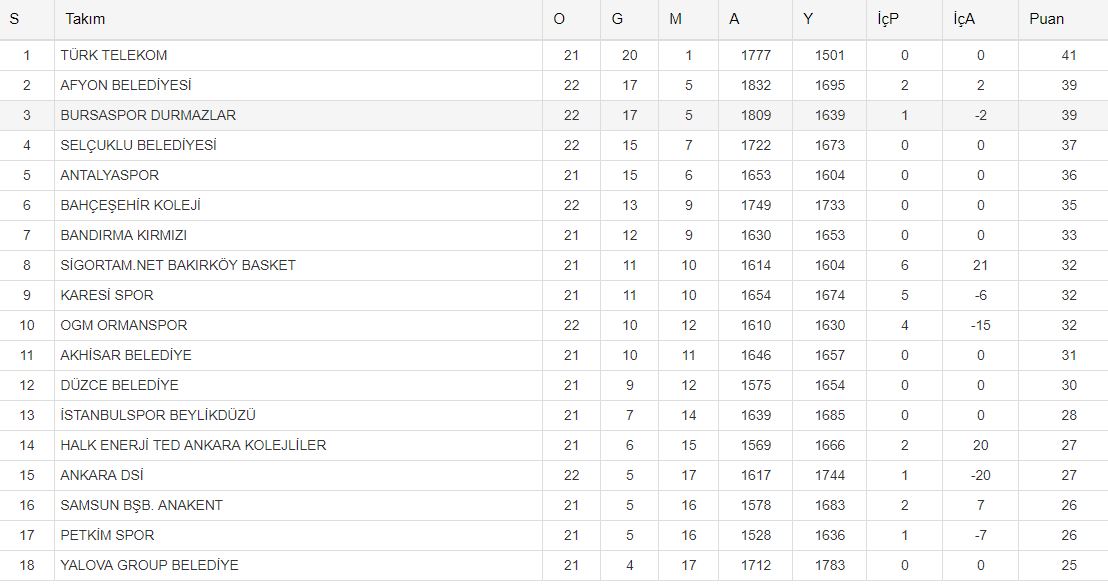Click the Puan column header
This screenshot has width=1108, height=585.
pos(1046,19)
